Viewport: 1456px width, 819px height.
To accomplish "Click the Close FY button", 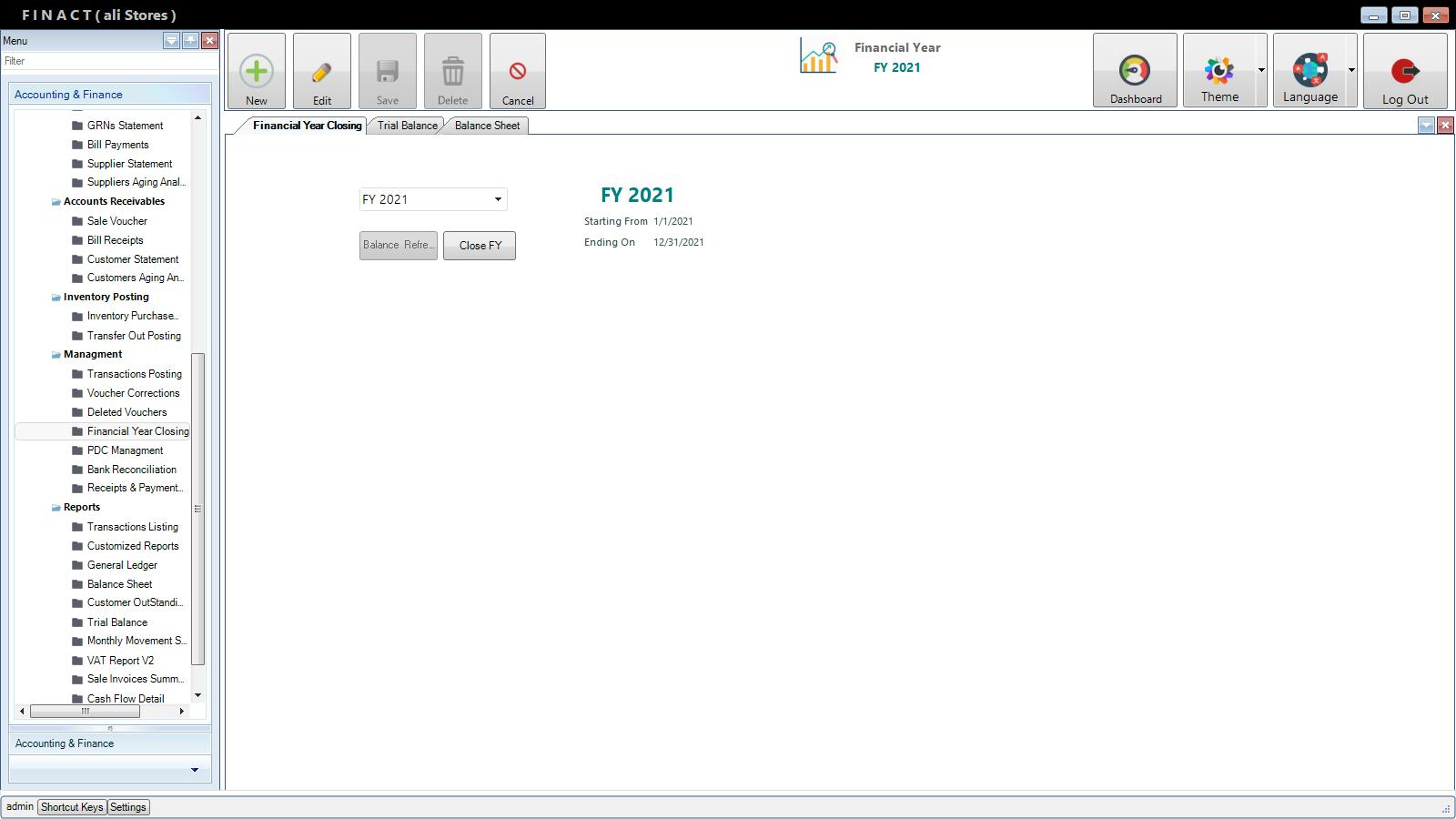I will click(x=480, y=246).
